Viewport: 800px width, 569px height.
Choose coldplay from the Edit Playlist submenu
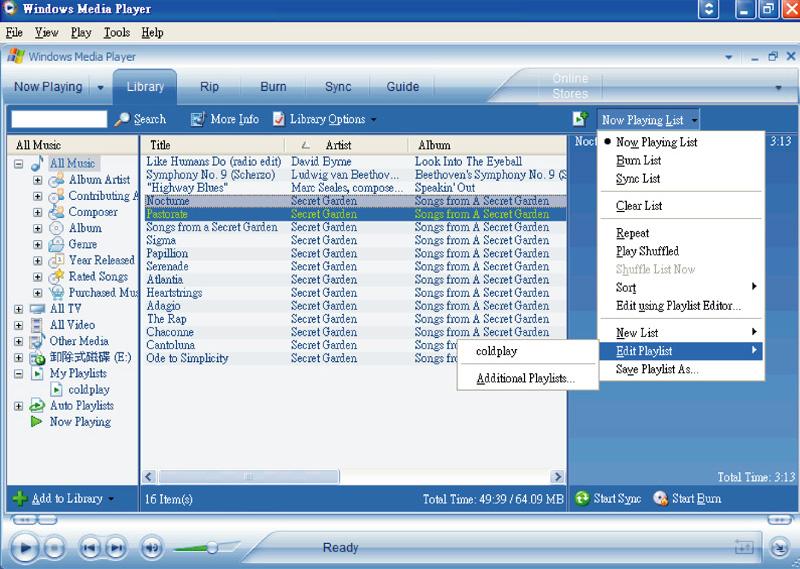(496, 351)
